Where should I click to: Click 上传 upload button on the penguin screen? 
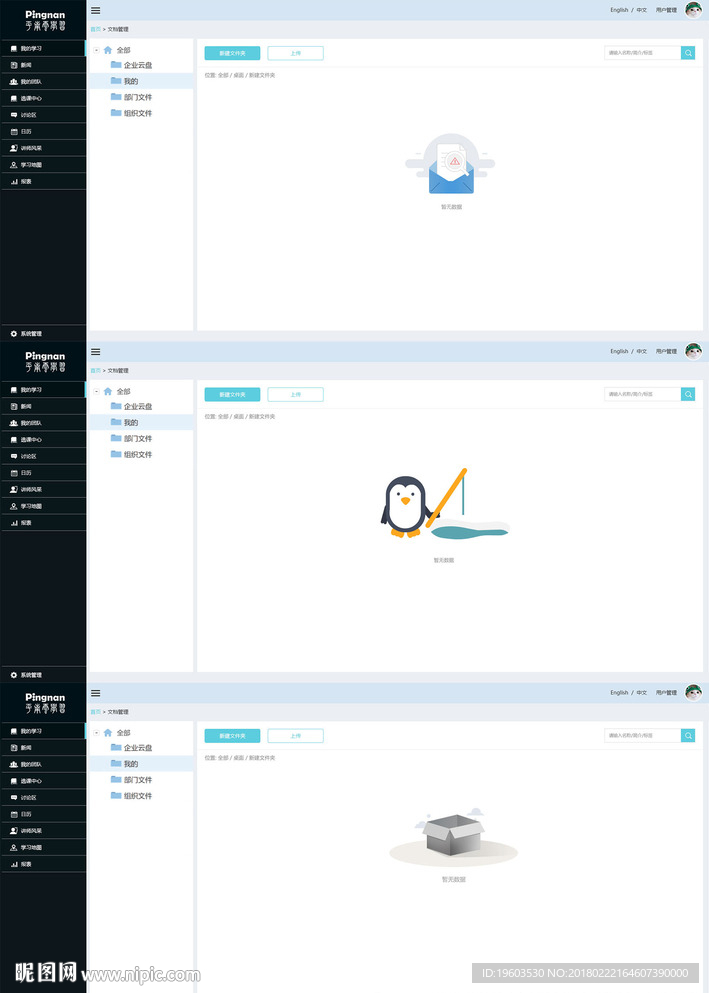point(296,395)
